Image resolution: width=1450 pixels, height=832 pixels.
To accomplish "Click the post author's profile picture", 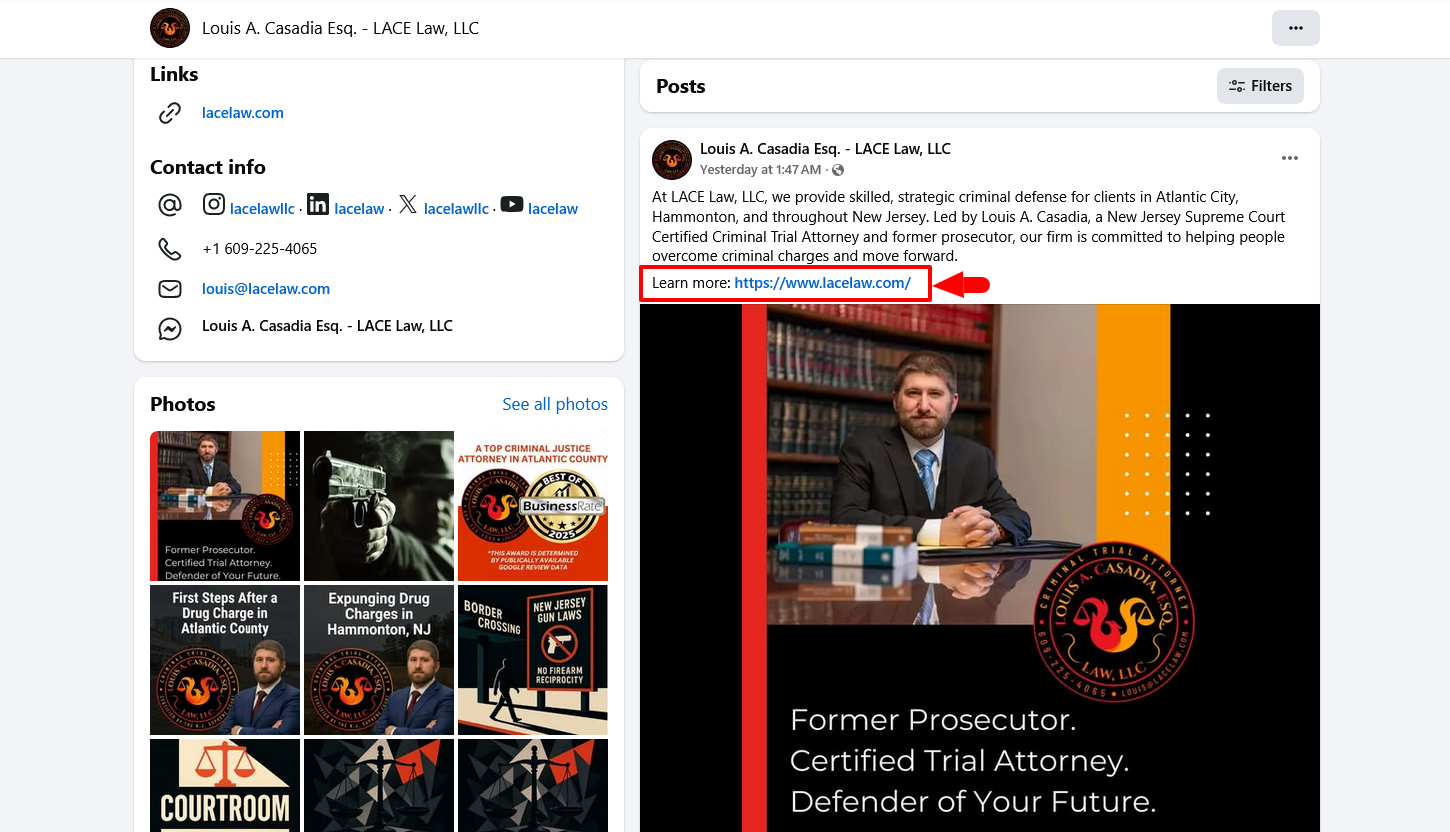I will click(672, 160).
